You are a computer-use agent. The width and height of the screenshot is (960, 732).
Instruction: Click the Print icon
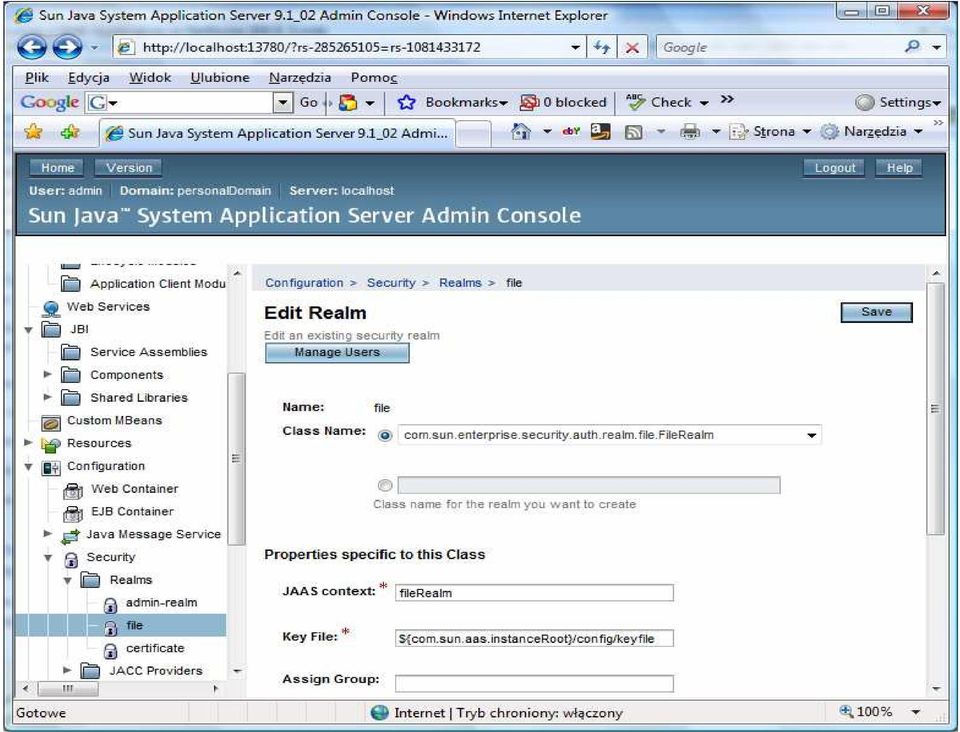pyautogui.click(x=690, y=132)
